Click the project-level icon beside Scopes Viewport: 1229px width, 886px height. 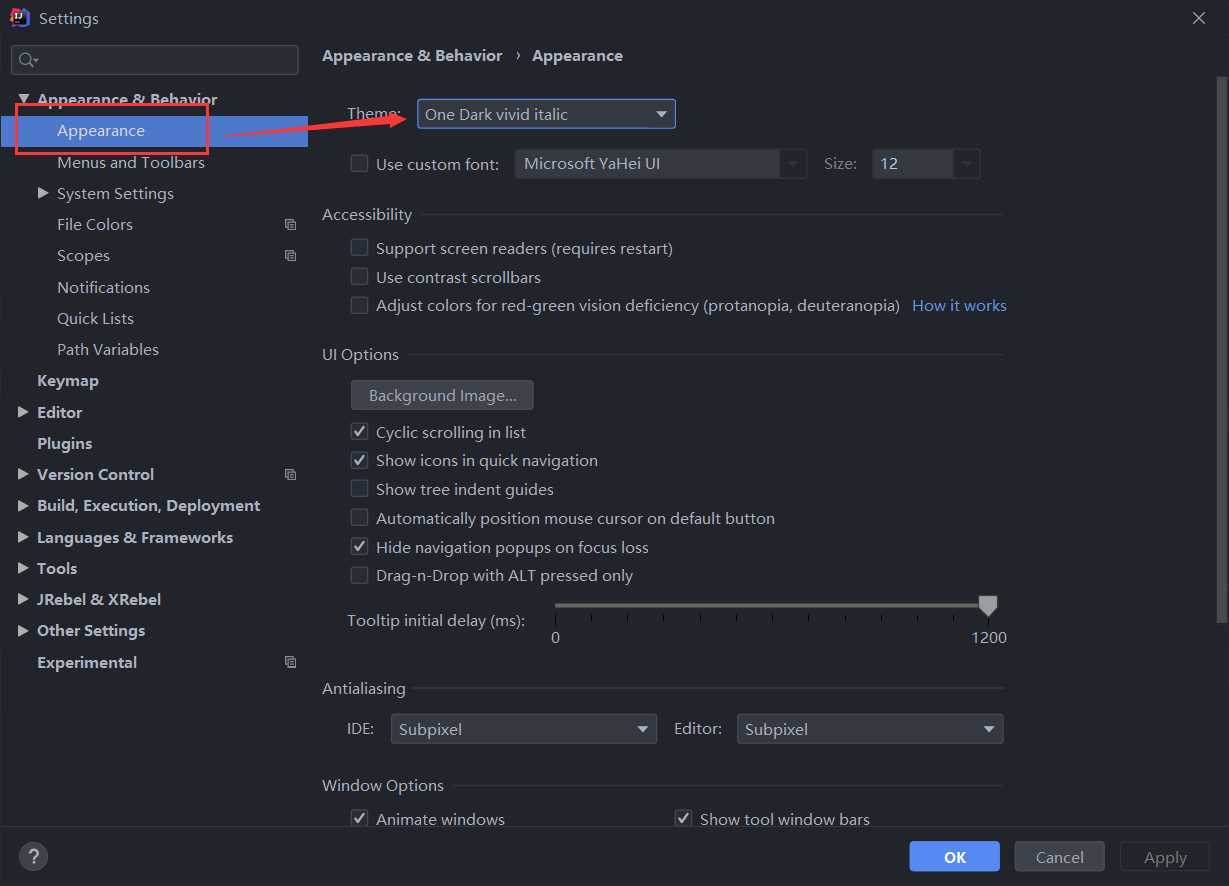(x=290, y=256)
